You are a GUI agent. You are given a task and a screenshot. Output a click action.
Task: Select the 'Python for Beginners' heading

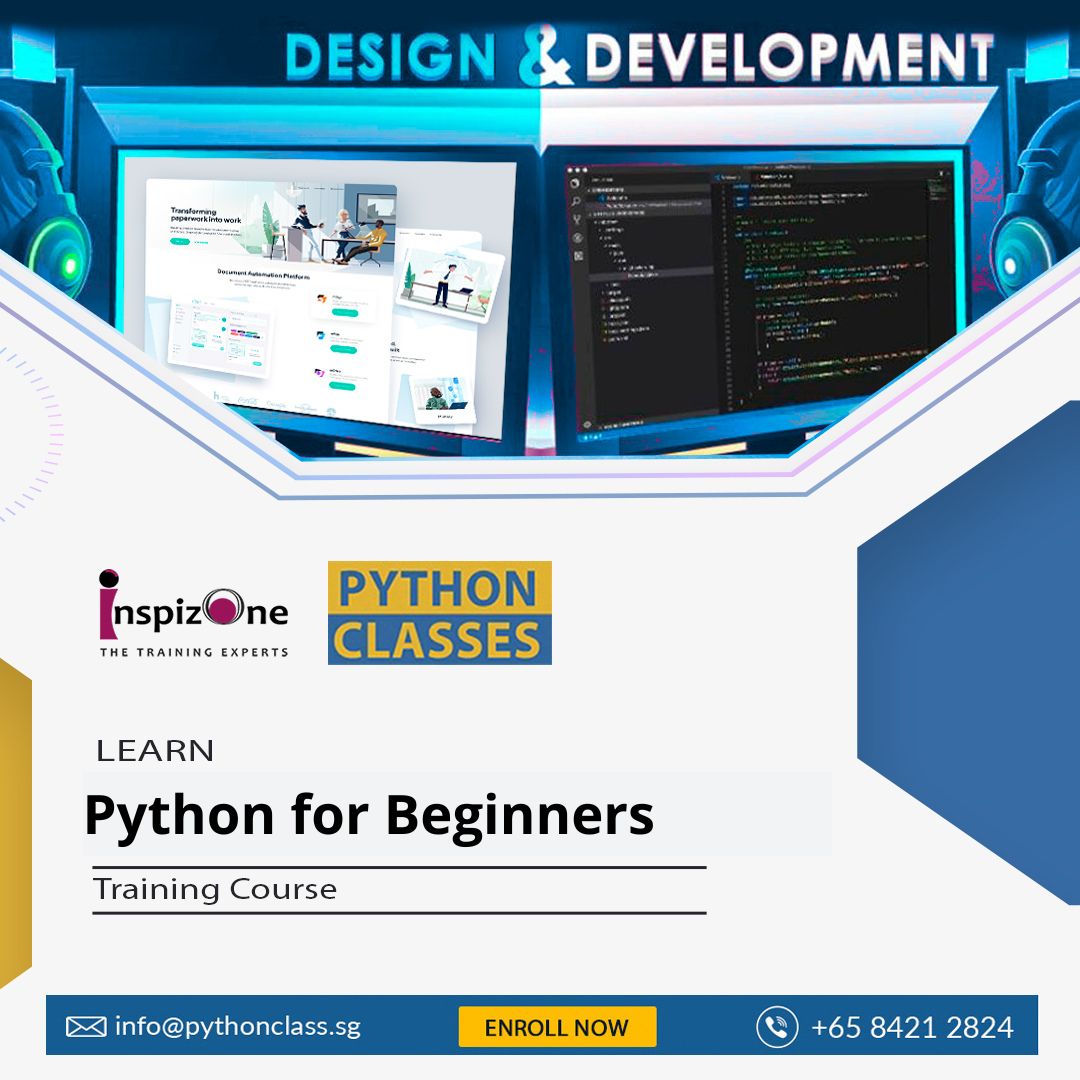point(369,816)
